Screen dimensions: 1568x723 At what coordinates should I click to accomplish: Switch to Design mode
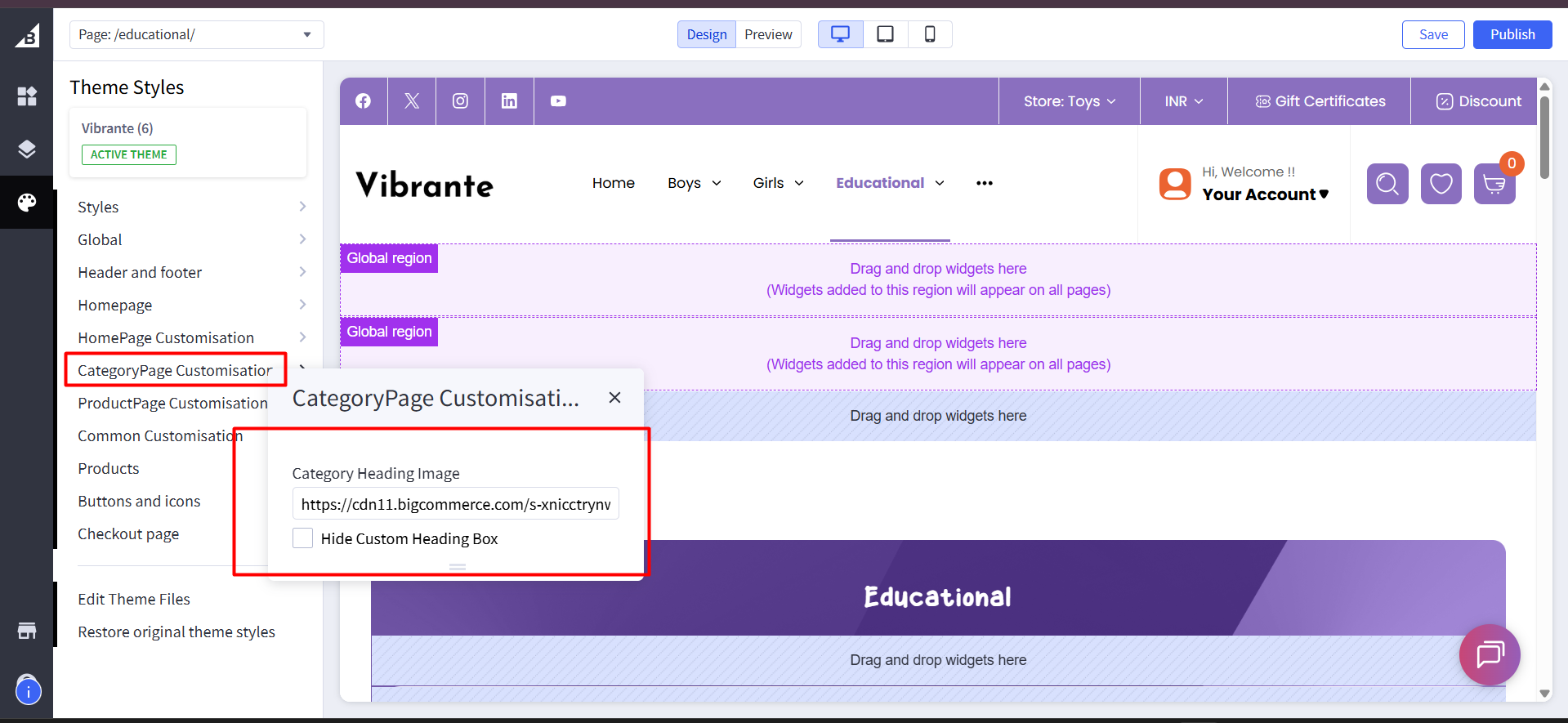click(x=707, y=34)
